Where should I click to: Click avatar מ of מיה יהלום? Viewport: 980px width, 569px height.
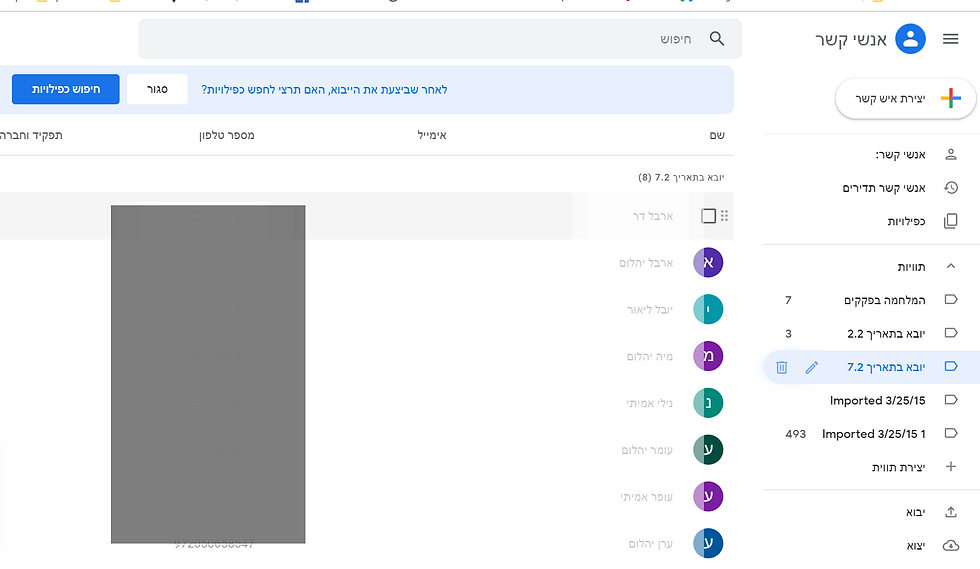(708, 356)
